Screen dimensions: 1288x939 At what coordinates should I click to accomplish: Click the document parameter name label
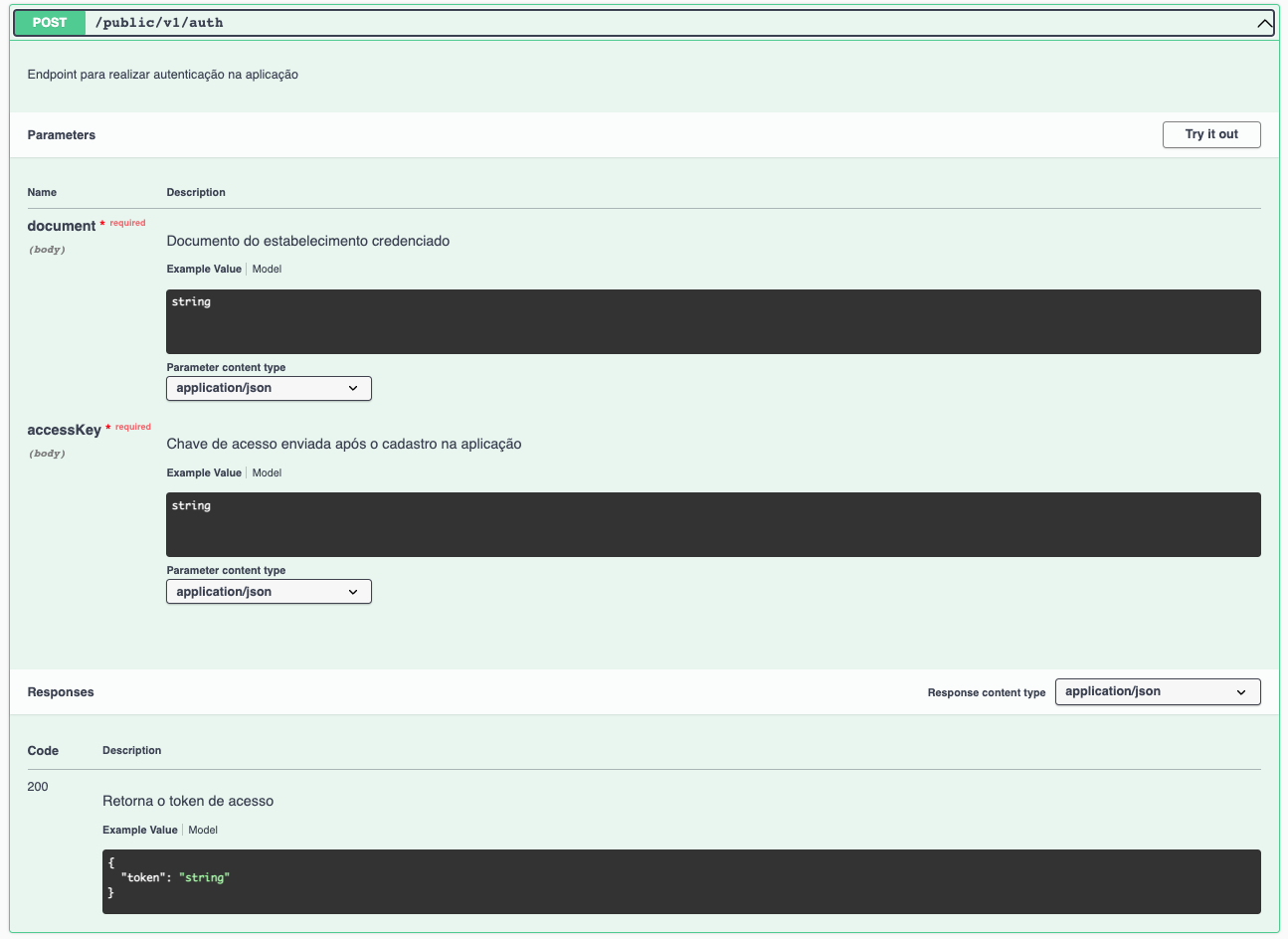pos(62,226)
